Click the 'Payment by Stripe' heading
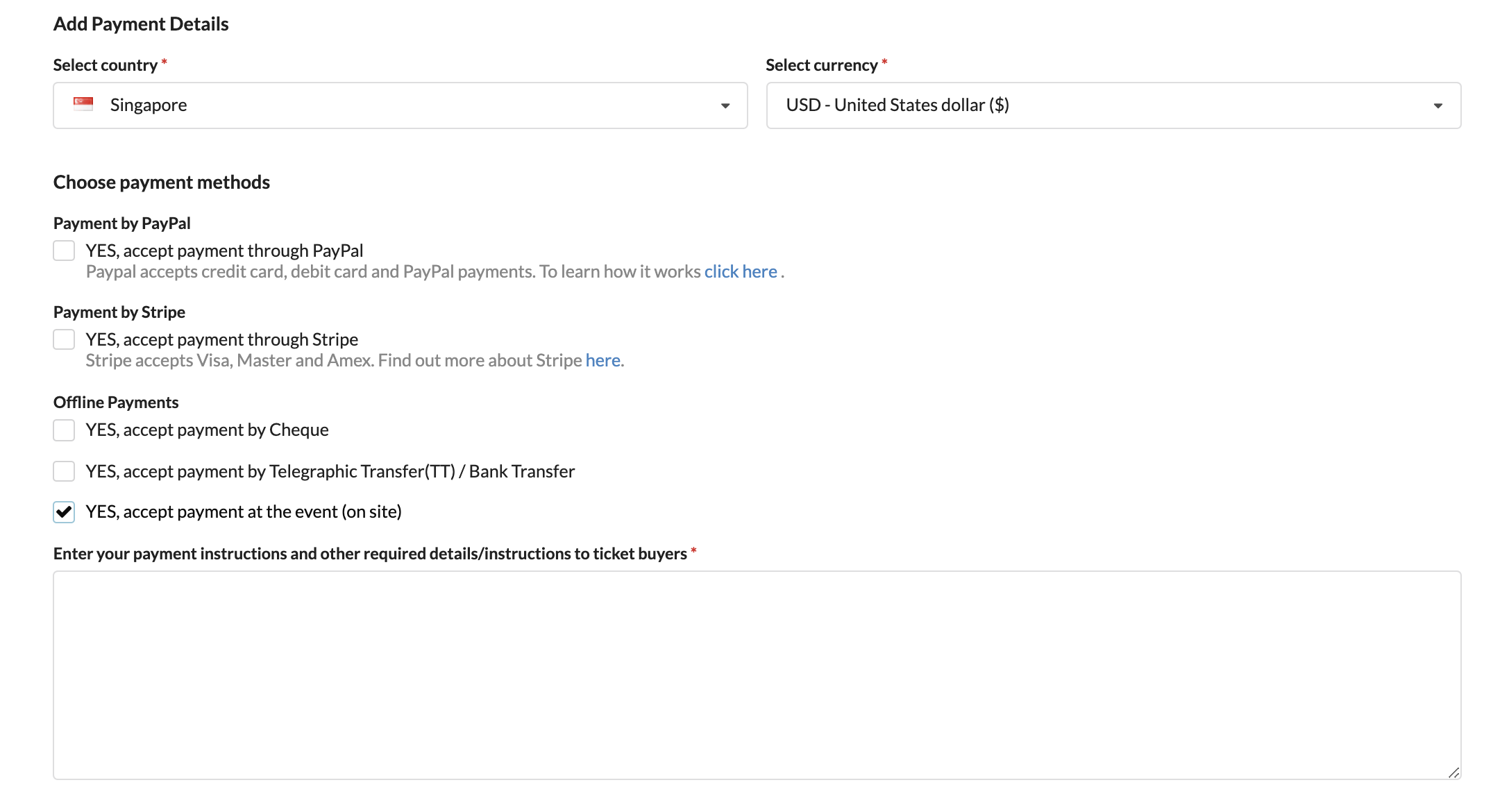The width and height of the screenshot is (1509, 812). point(119,312)
